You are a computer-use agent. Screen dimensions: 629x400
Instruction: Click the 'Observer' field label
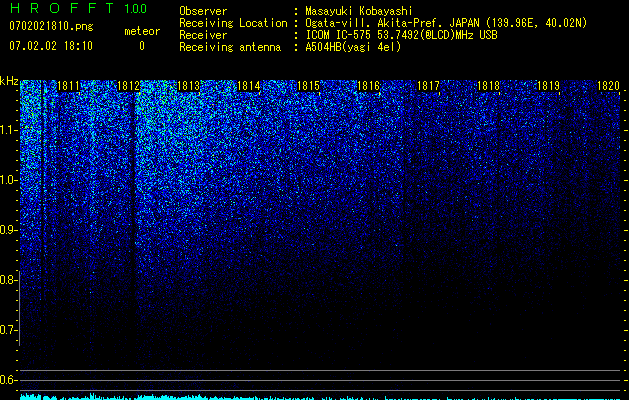click(x=203, y=11)
